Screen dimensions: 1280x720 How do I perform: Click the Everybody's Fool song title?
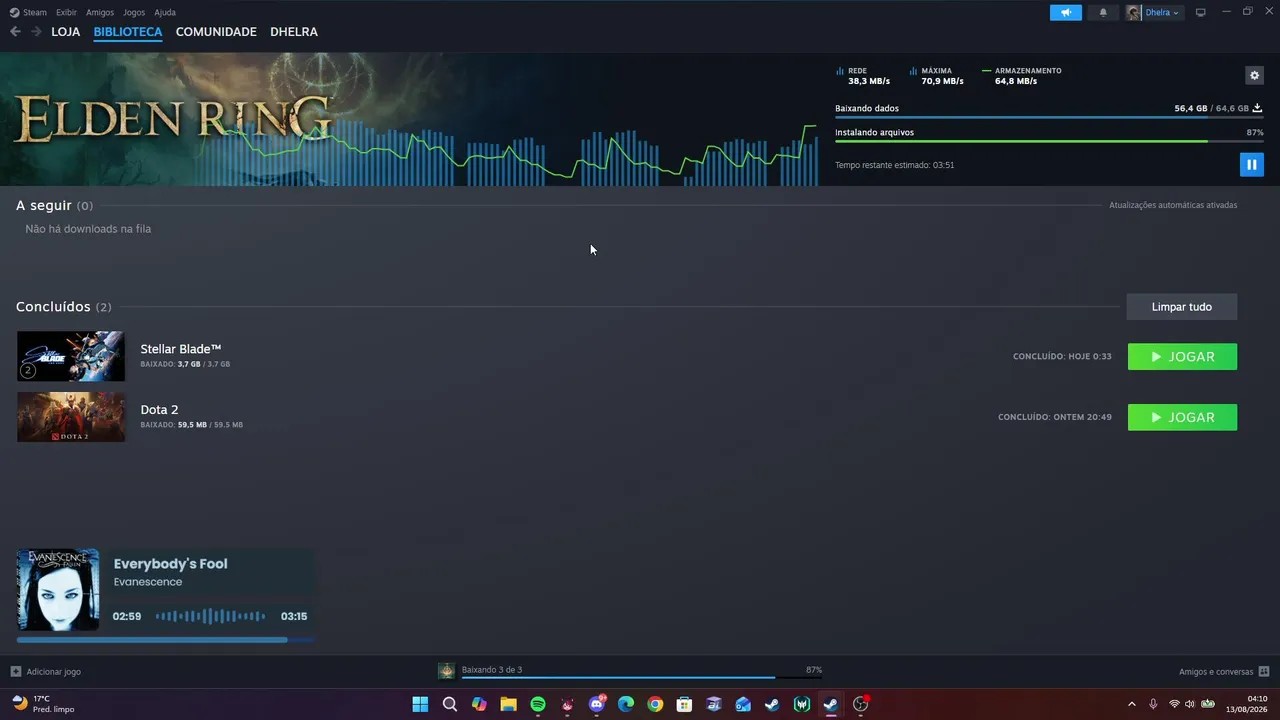click(171, 564)
